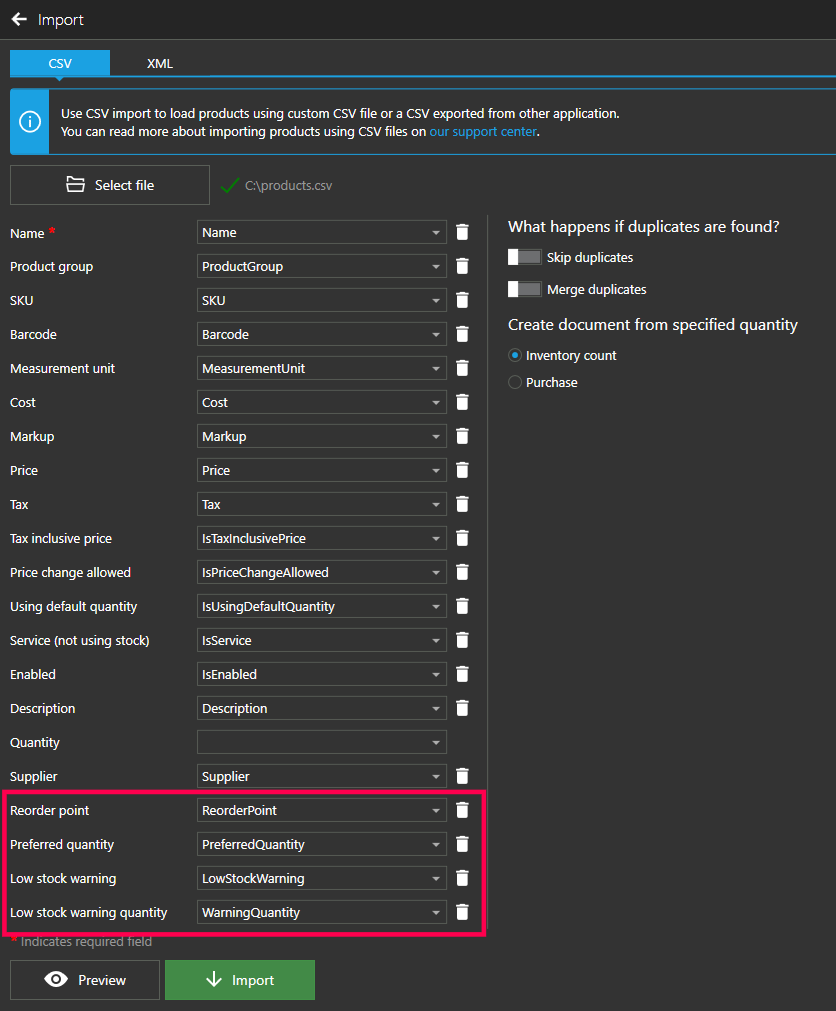
Task: Open the Measurement unit mapping dropdown
Action: pyautogui.click(x=321, y=368)
